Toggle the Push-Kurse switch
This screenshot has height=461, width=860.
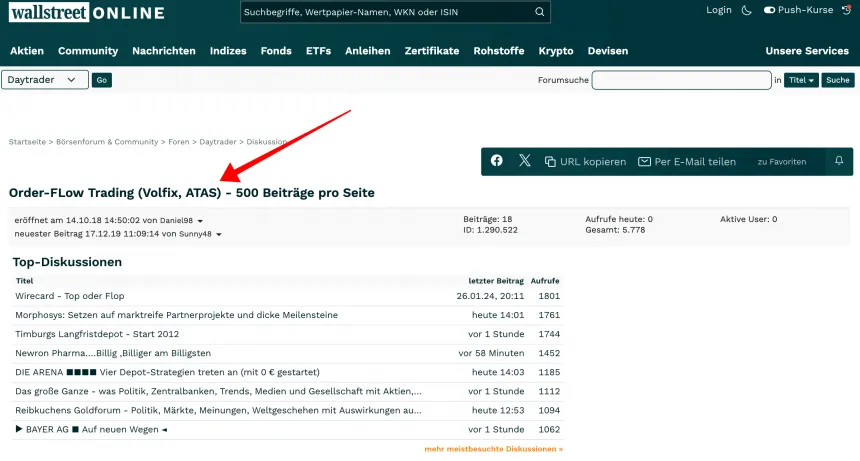coord(770,10)
